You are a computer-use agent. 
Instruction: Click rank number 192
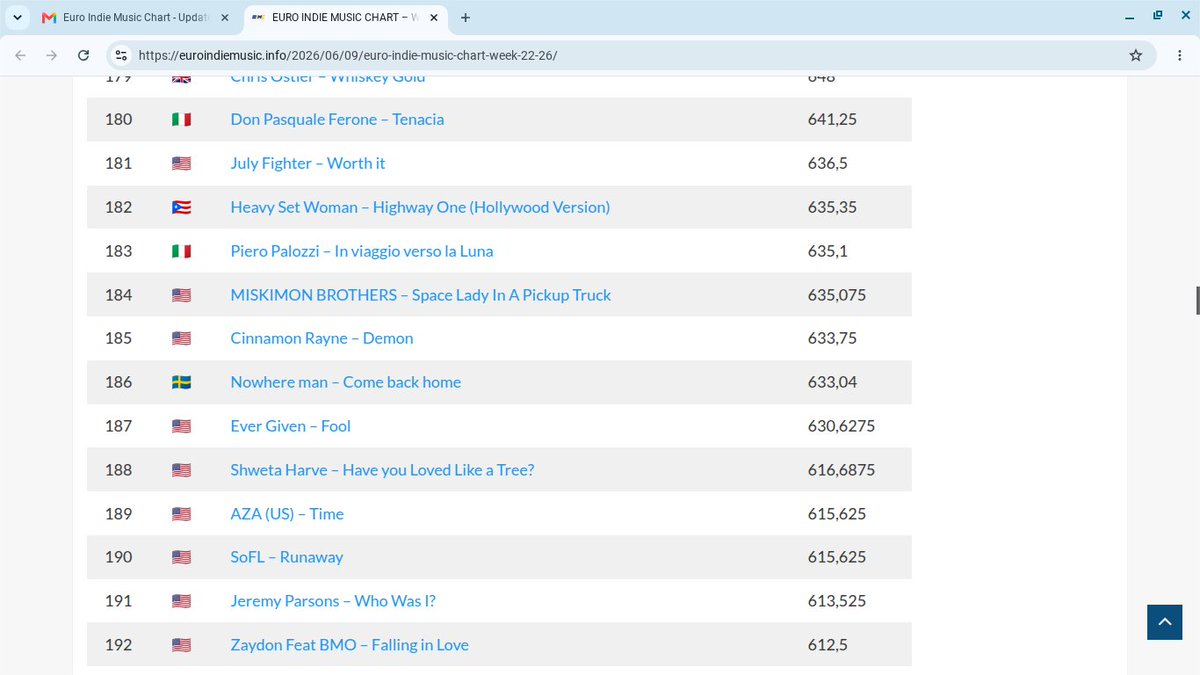[x=118, y=645]
